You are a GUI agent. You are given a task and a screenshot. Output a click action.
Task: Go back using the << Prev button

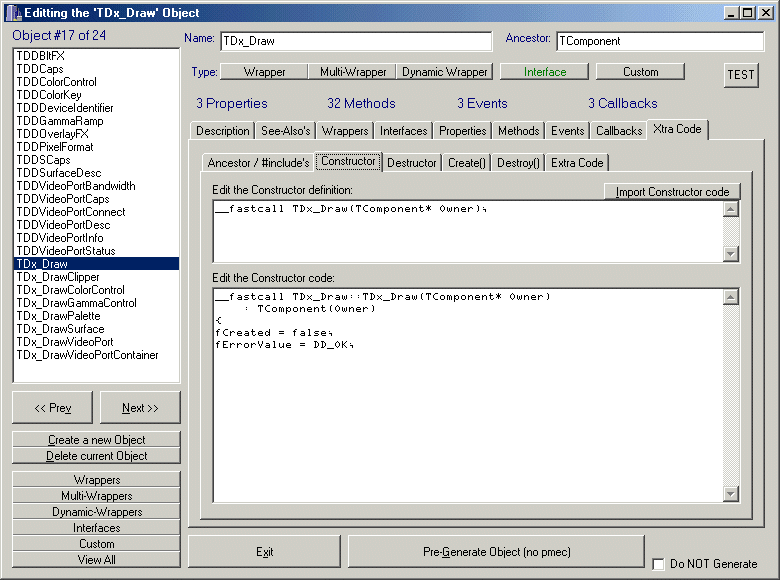pos(52,408)
